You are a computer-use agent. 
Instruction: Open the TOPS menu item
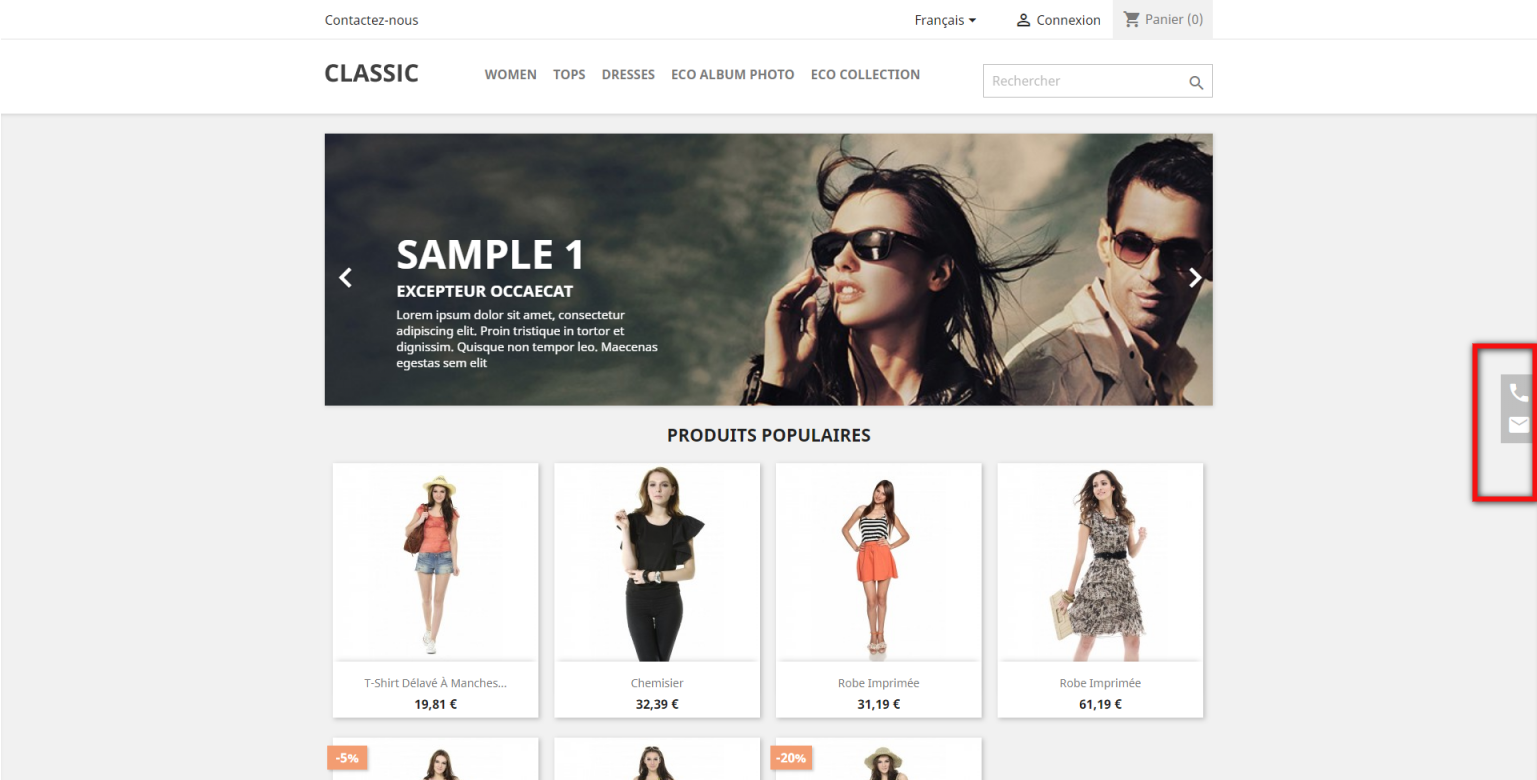click(x=569, y=75)
